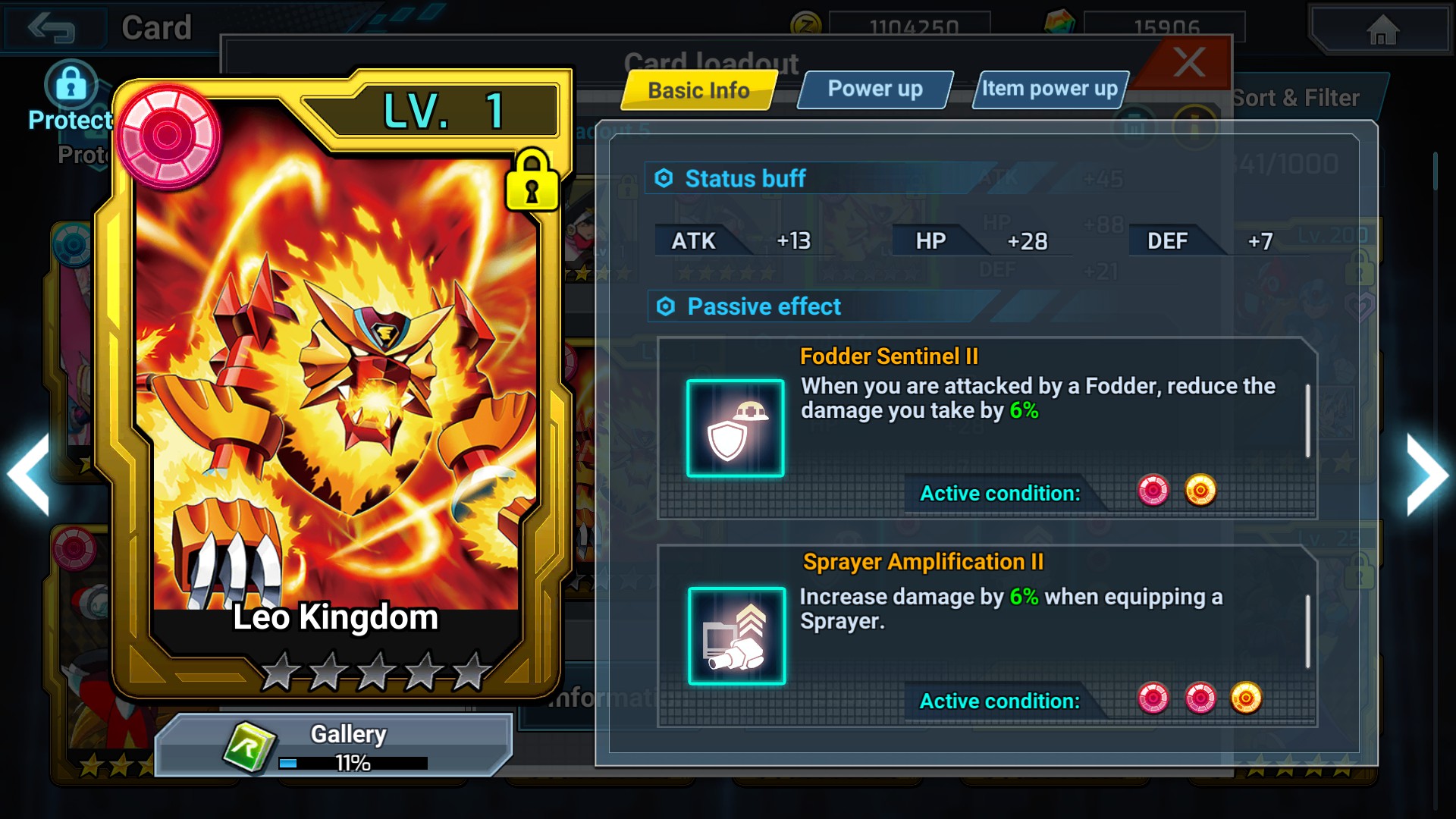
Task: Switch to the Power up tab
Action: [875, 89]
